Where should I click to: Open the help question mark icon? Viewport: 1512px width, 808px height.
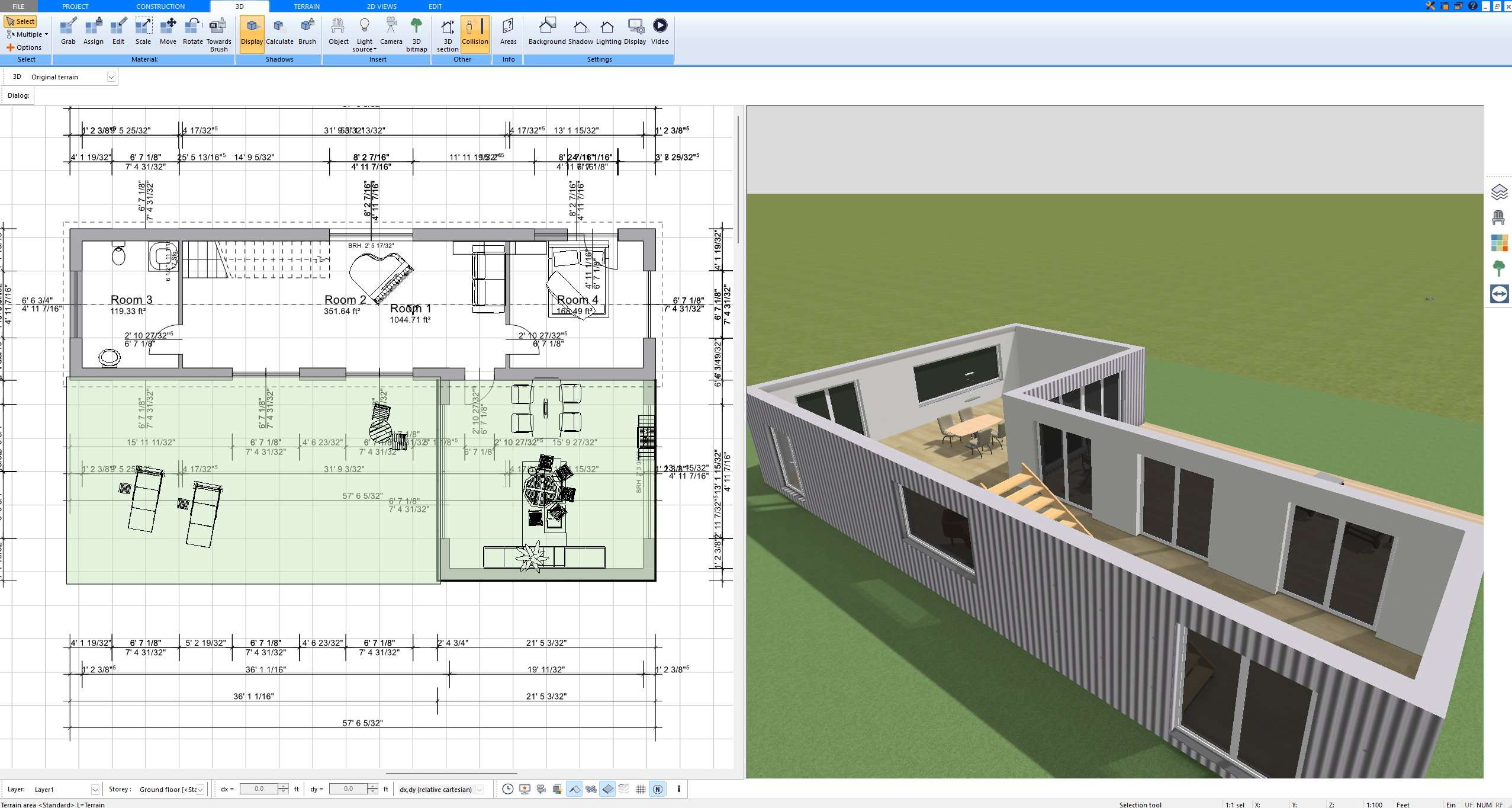pyautogui.click(x=1472, y=6)
